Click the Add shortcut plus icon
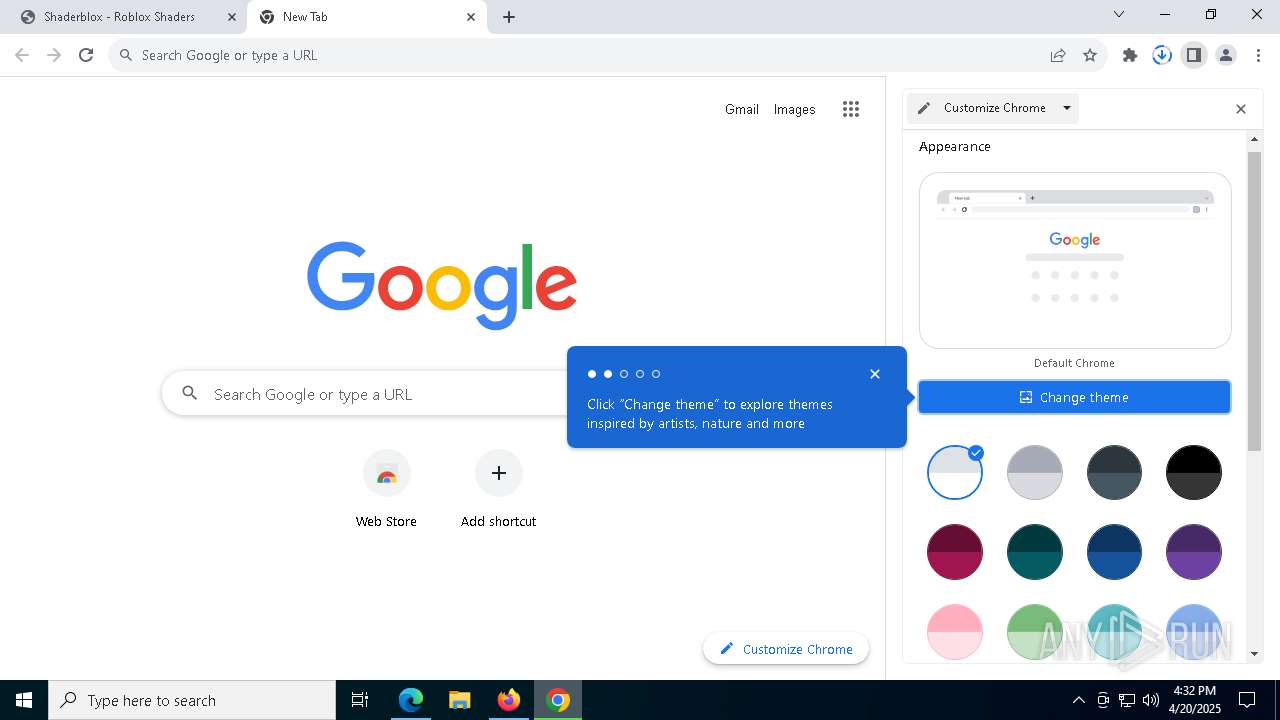 coord(498,473)
